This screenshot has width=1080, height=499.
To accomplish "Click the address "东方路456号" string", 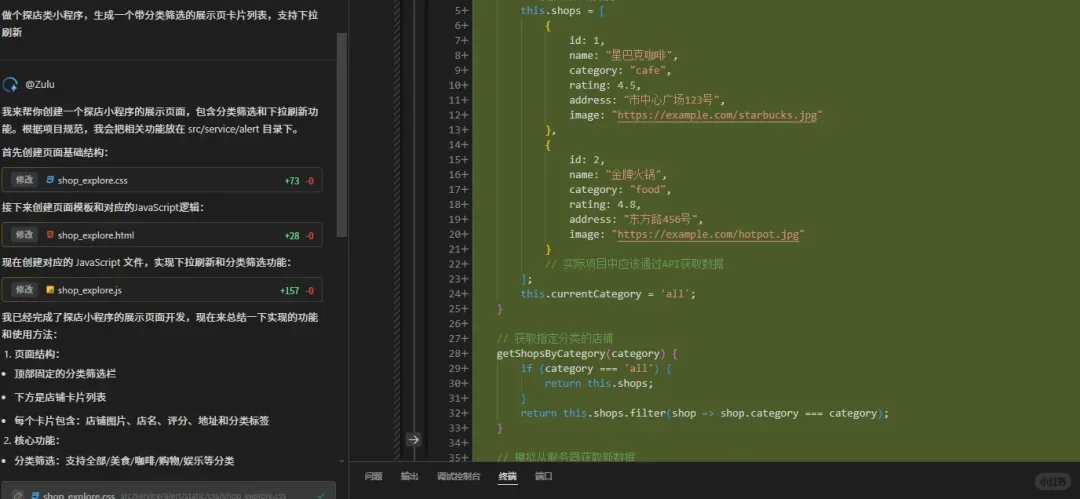I will coord(662,219).
